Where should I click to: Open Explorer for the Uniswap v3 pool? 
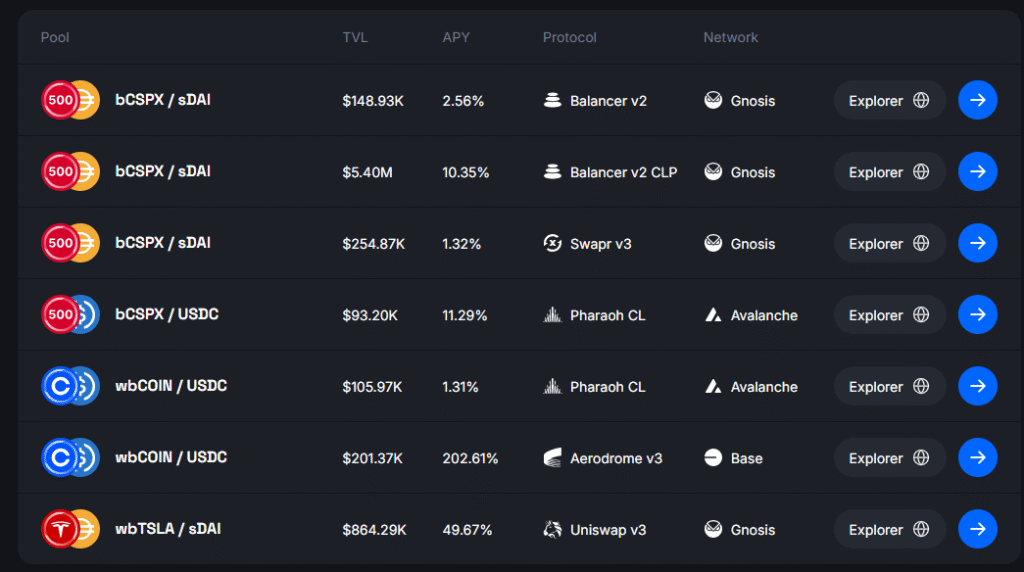click(x=889, y=529)
